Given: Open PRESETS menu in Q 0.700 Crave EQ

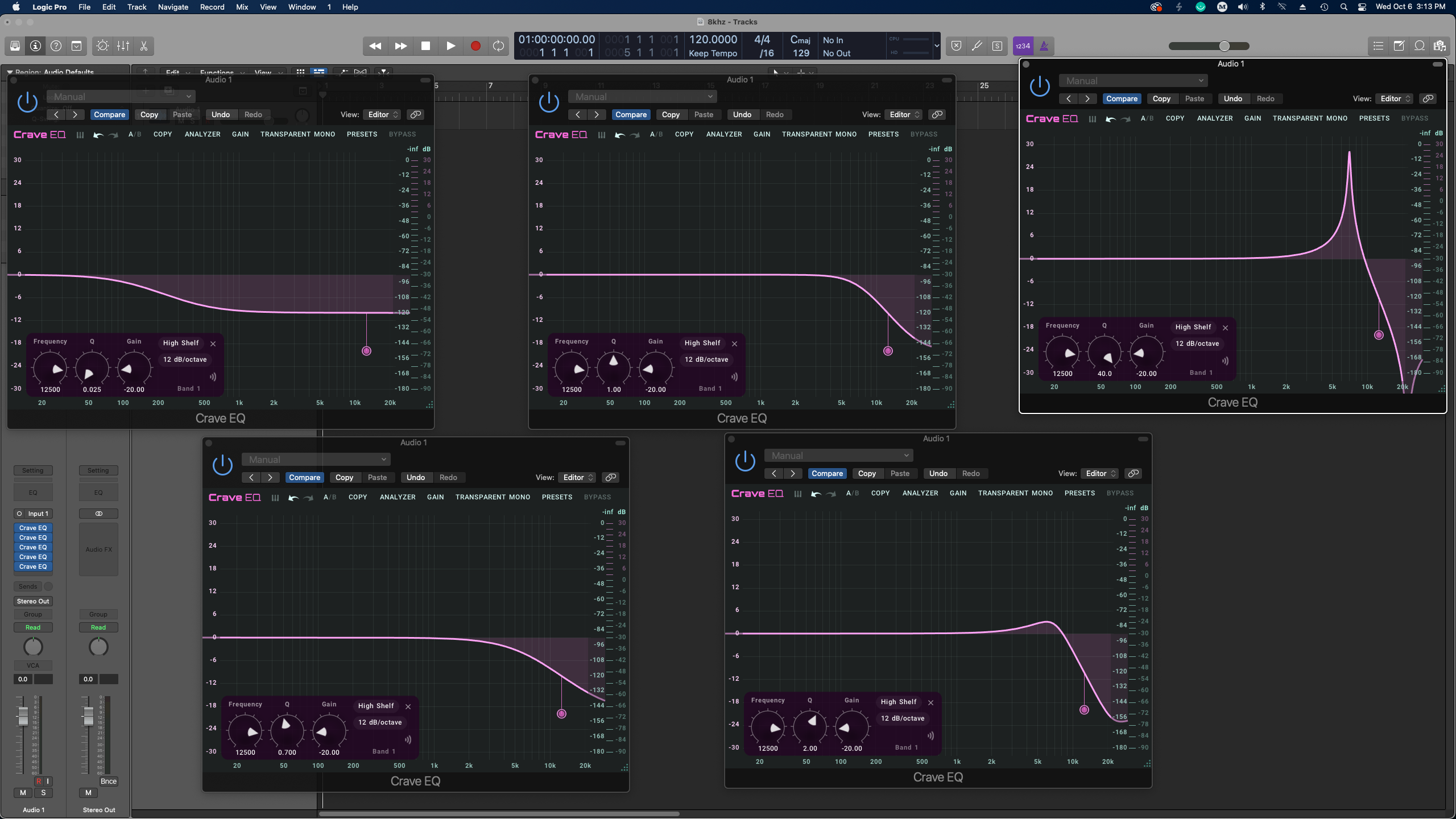Looking at the screenshot, I should (557, 497).
